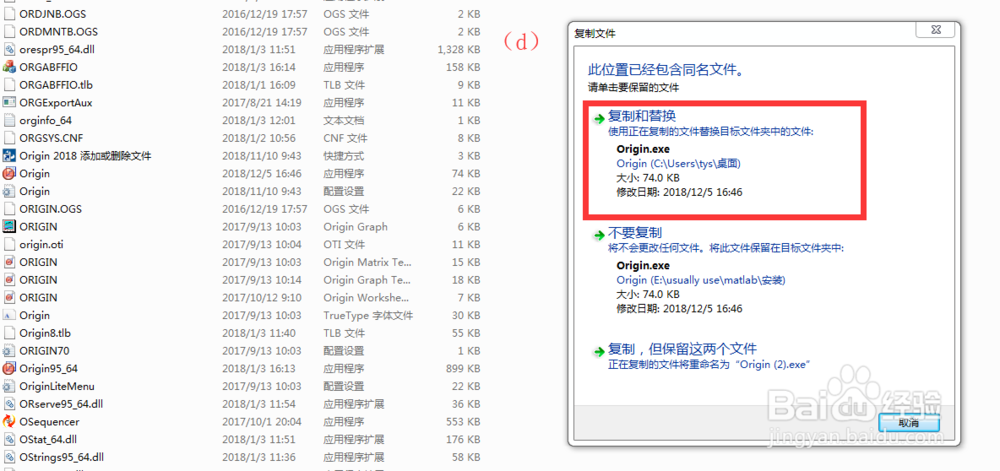Click the TrueType 字体文件 type cell
This screenshot has height=471, width=1000.
pos(368,315)
